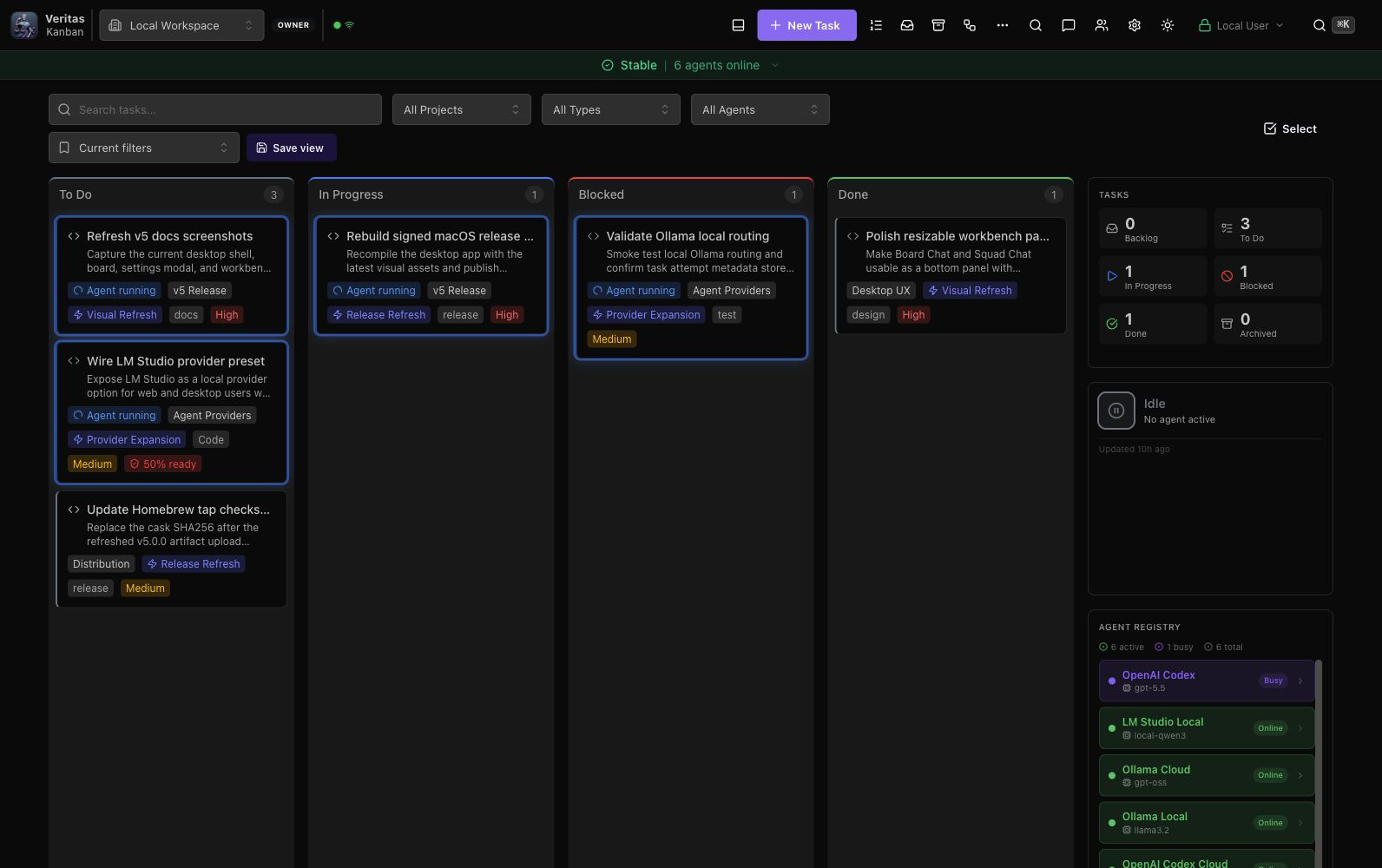Expand the Ollama Cloud agent entry
The height and width of the screenshot is (868, 1382).
click(x=1207, y=775)
